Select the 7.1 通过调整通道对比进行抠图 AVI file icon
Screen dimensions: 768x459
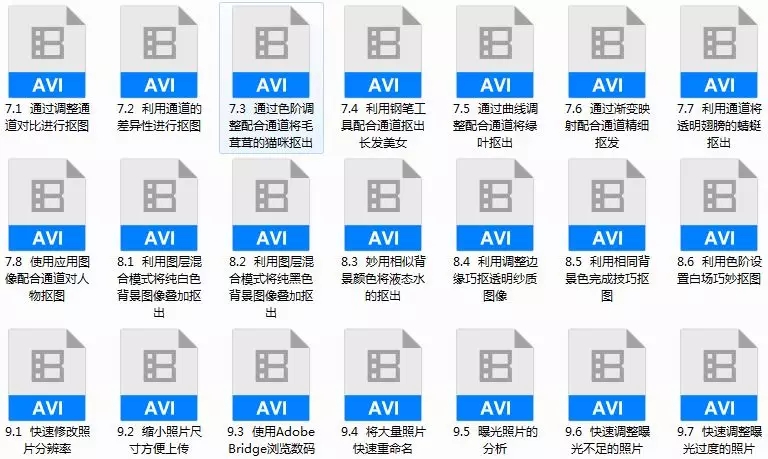47,52
